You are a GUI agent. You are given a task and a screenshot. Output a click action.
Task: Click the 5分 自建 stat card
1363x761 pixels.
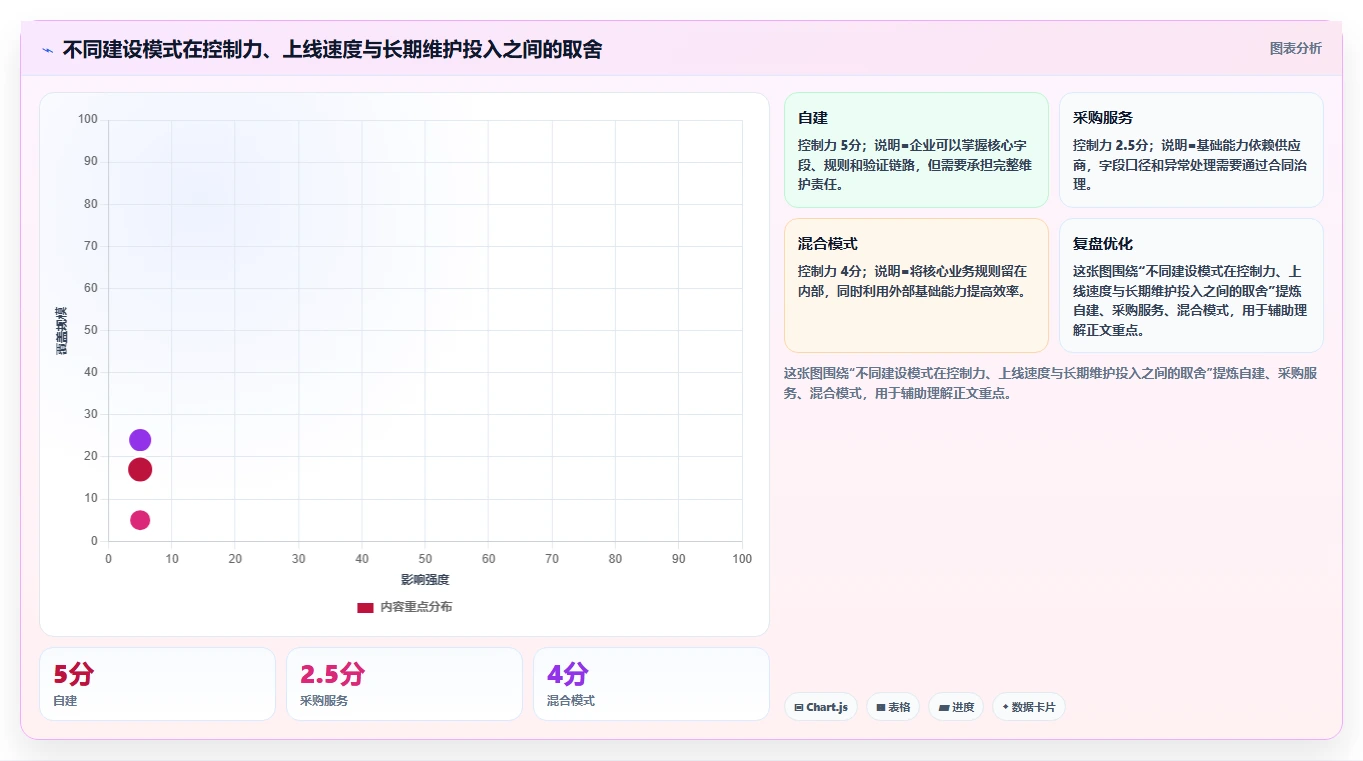(157, 684)
